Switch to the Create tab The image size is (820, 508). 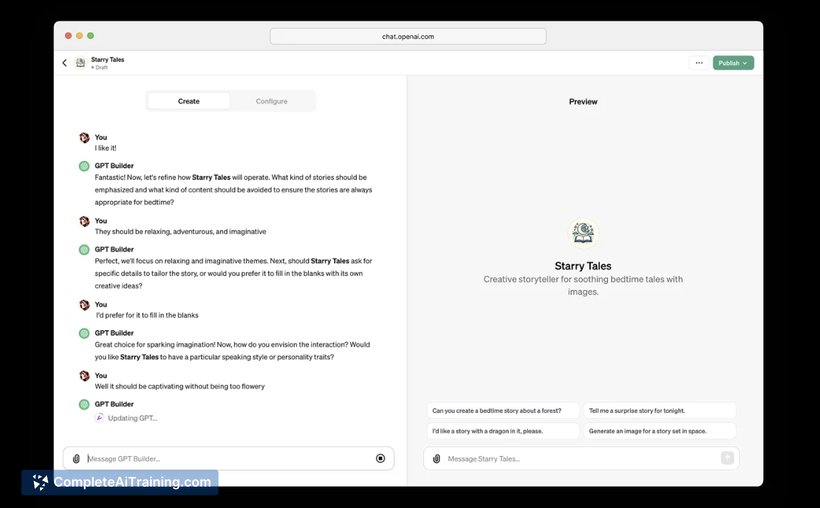(x=188, y=101)
